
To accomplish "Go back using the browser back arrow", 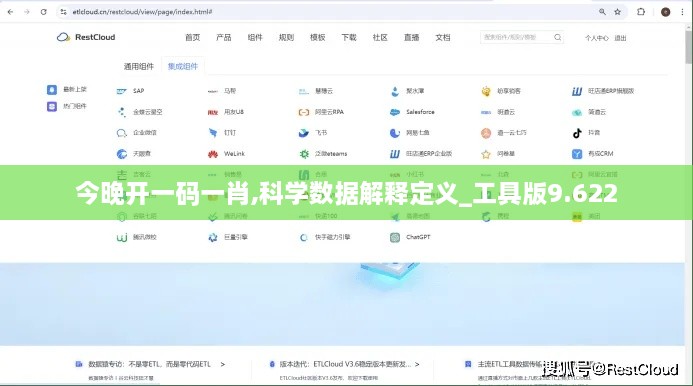I will 10,12.
